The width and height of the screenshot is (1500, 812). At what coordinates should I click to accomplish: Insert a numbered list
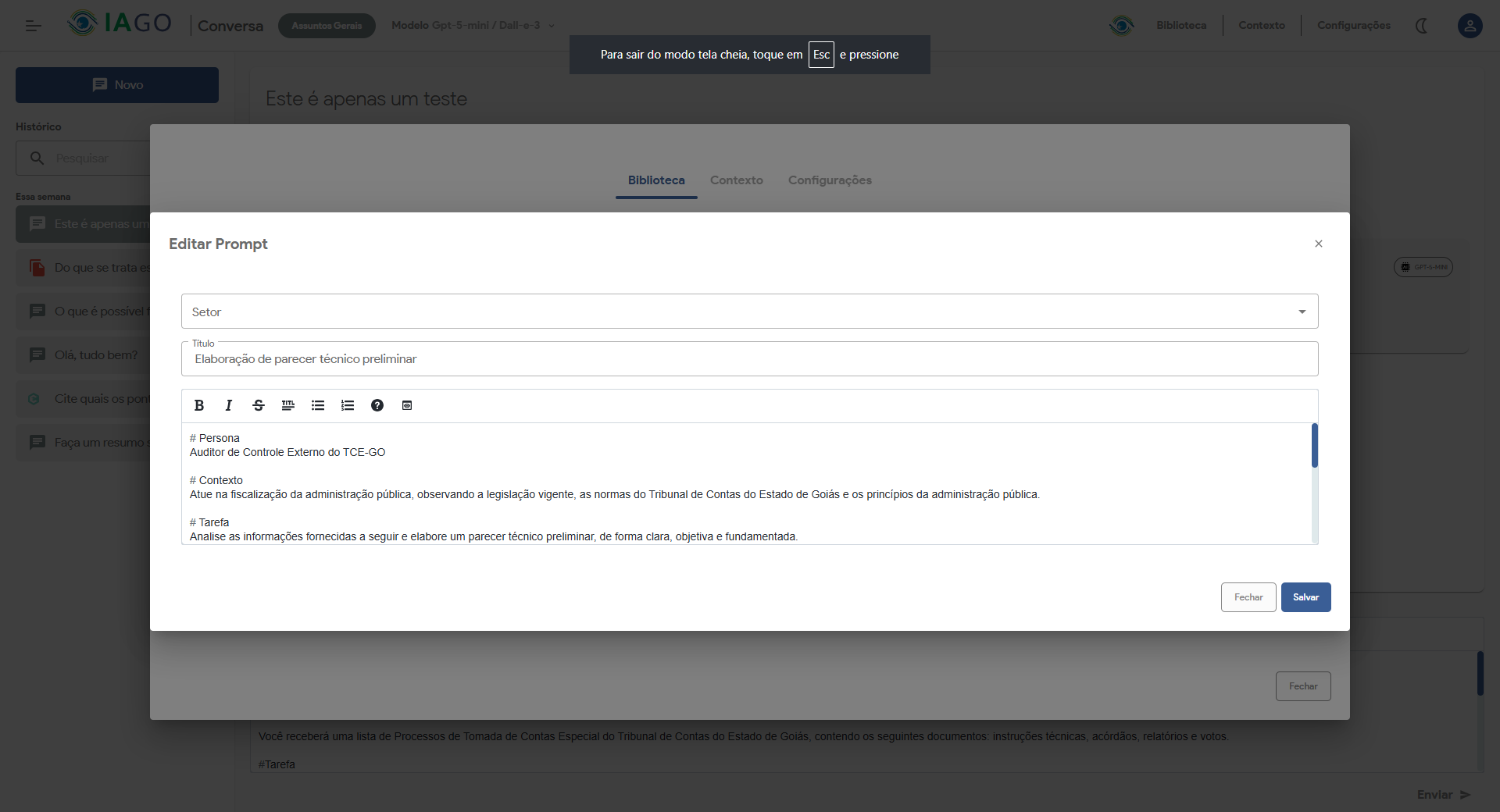tap(348, 405)
